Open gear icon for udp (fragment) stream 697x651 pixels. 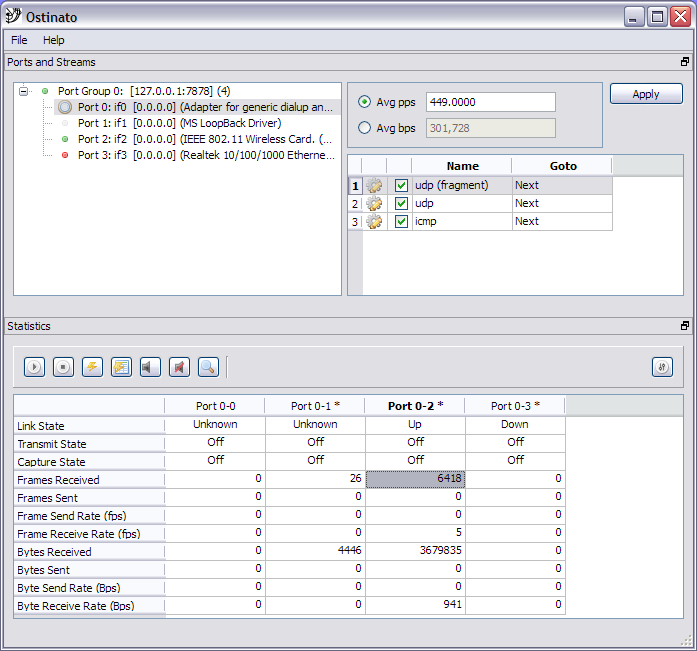[x=374, y=185]
